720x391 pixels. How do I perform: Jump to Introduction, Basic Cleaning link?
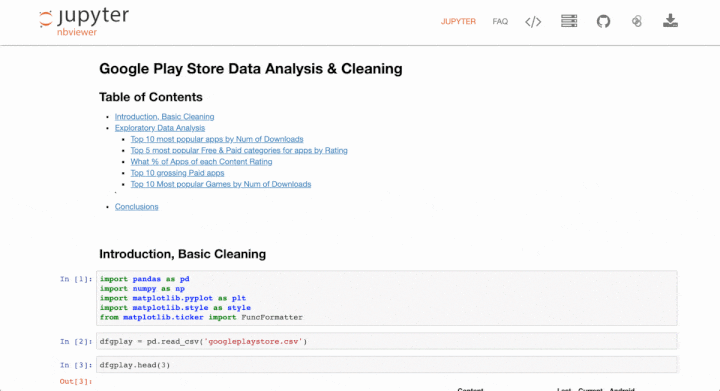tap(164, 117)
